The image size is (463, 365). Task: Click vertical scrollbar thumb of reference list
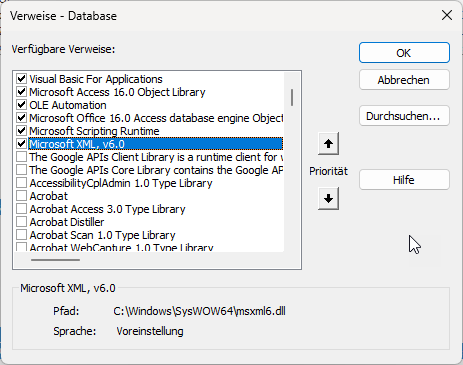(x=292, y=97)
